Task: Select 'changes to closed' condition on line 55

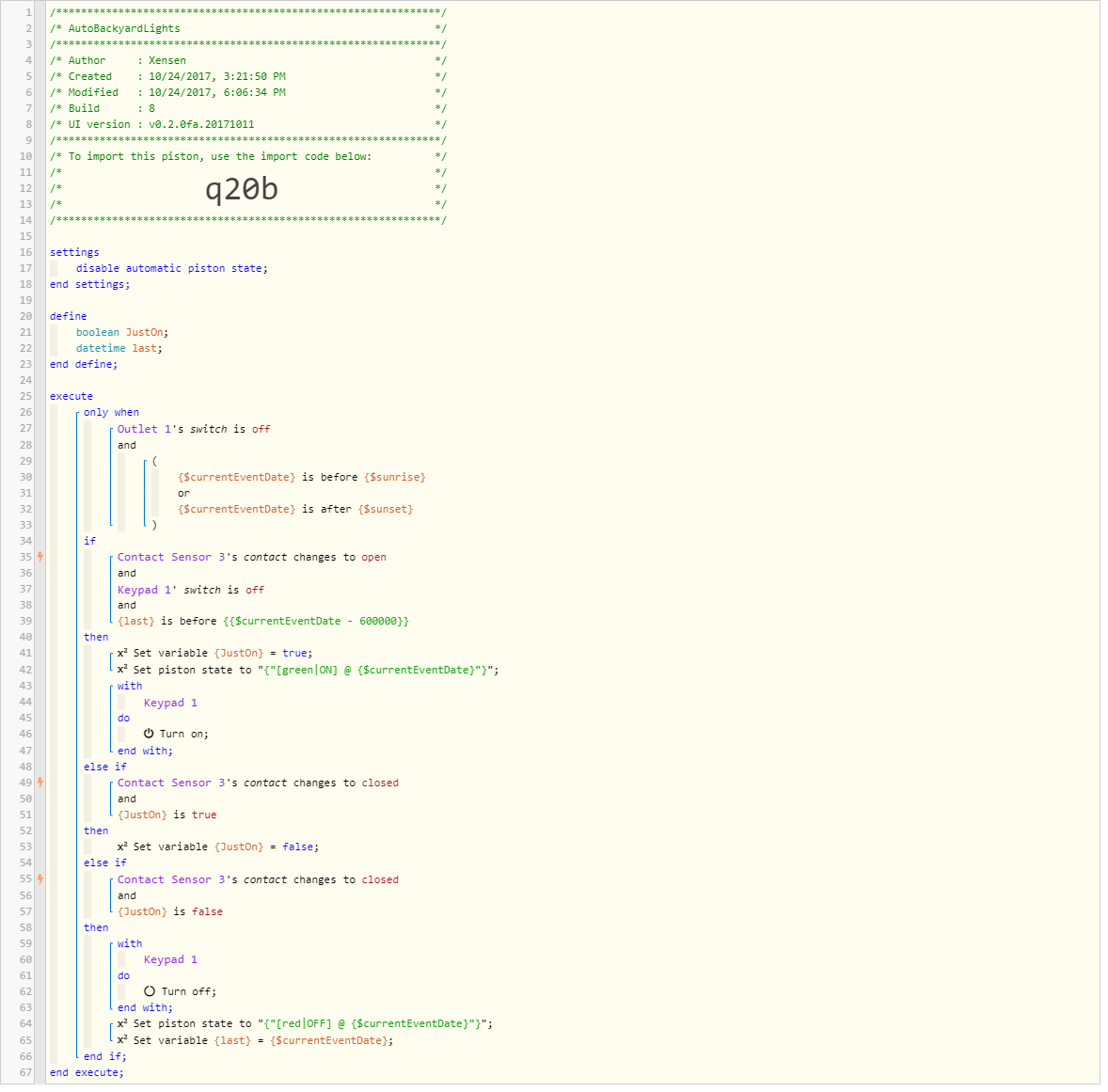Action: 258,879
